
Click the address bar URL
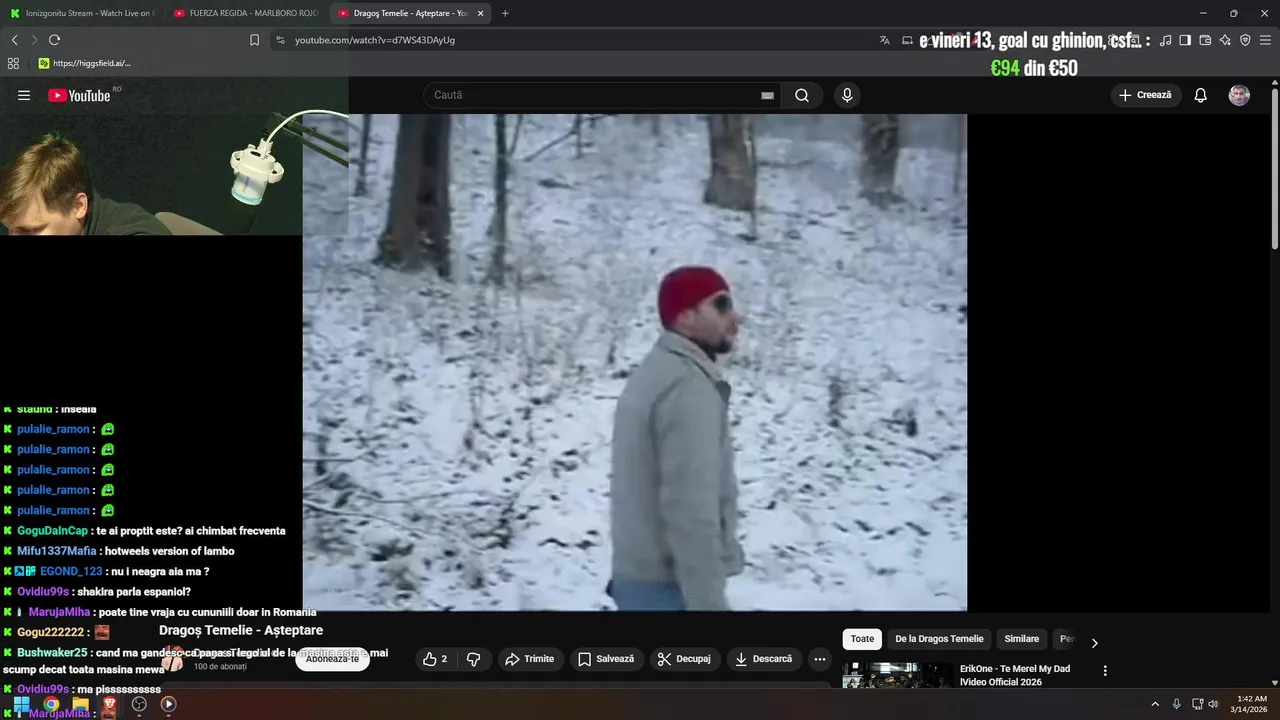375,40
